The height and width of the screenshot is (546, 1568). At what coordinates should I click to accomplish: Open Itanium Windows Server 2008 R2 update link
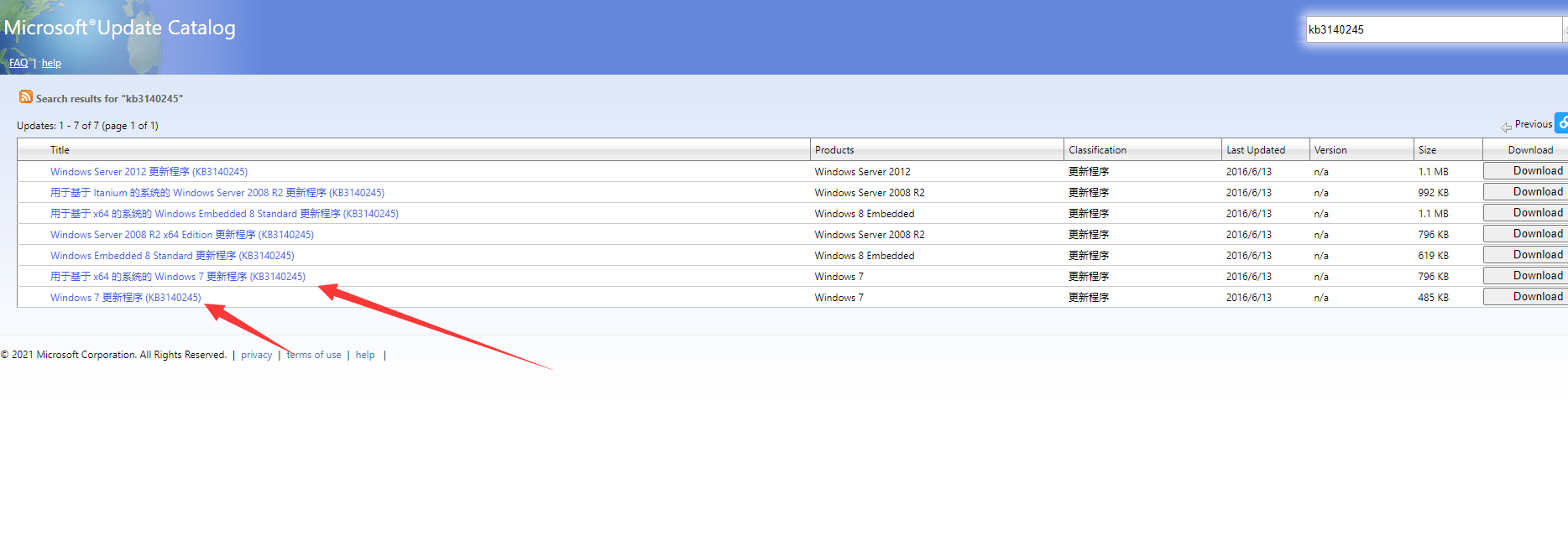217,193
